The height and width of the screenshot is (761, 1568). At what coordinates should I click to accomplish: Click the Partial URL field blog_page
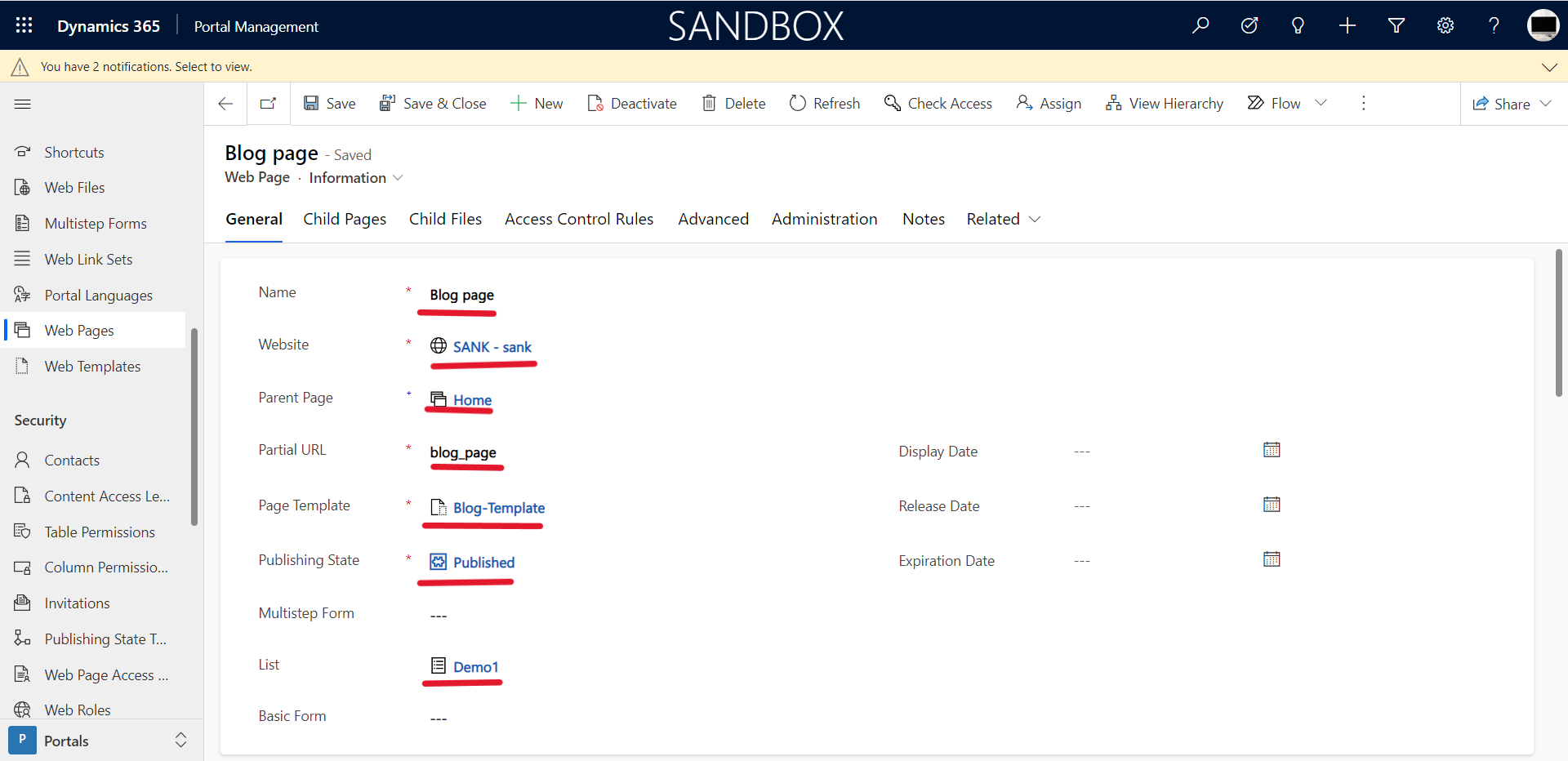pos(463,452)
